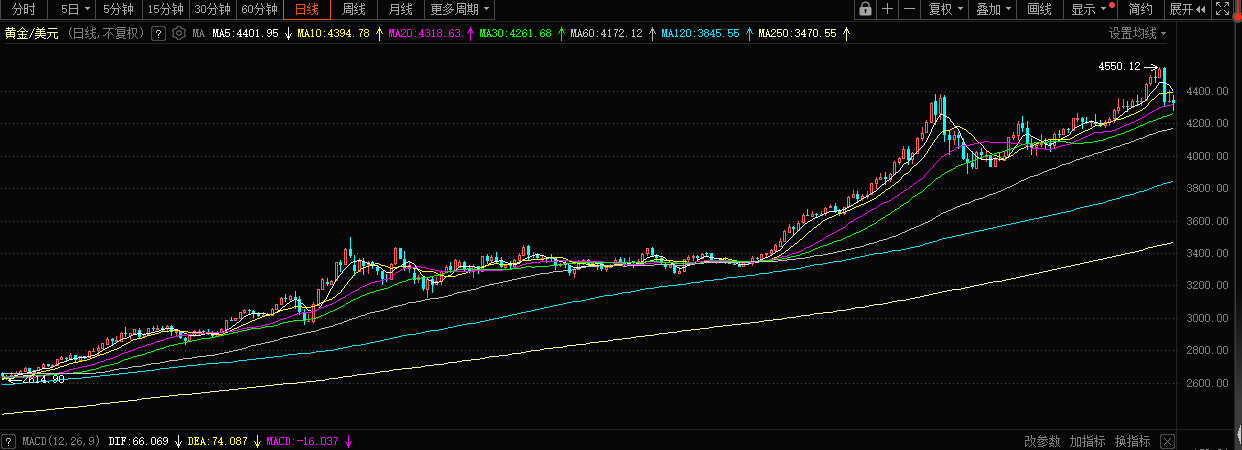Toggle the 画线 drawing tool mode
Screen dimensions: 1242x450
pos(1040,10)
